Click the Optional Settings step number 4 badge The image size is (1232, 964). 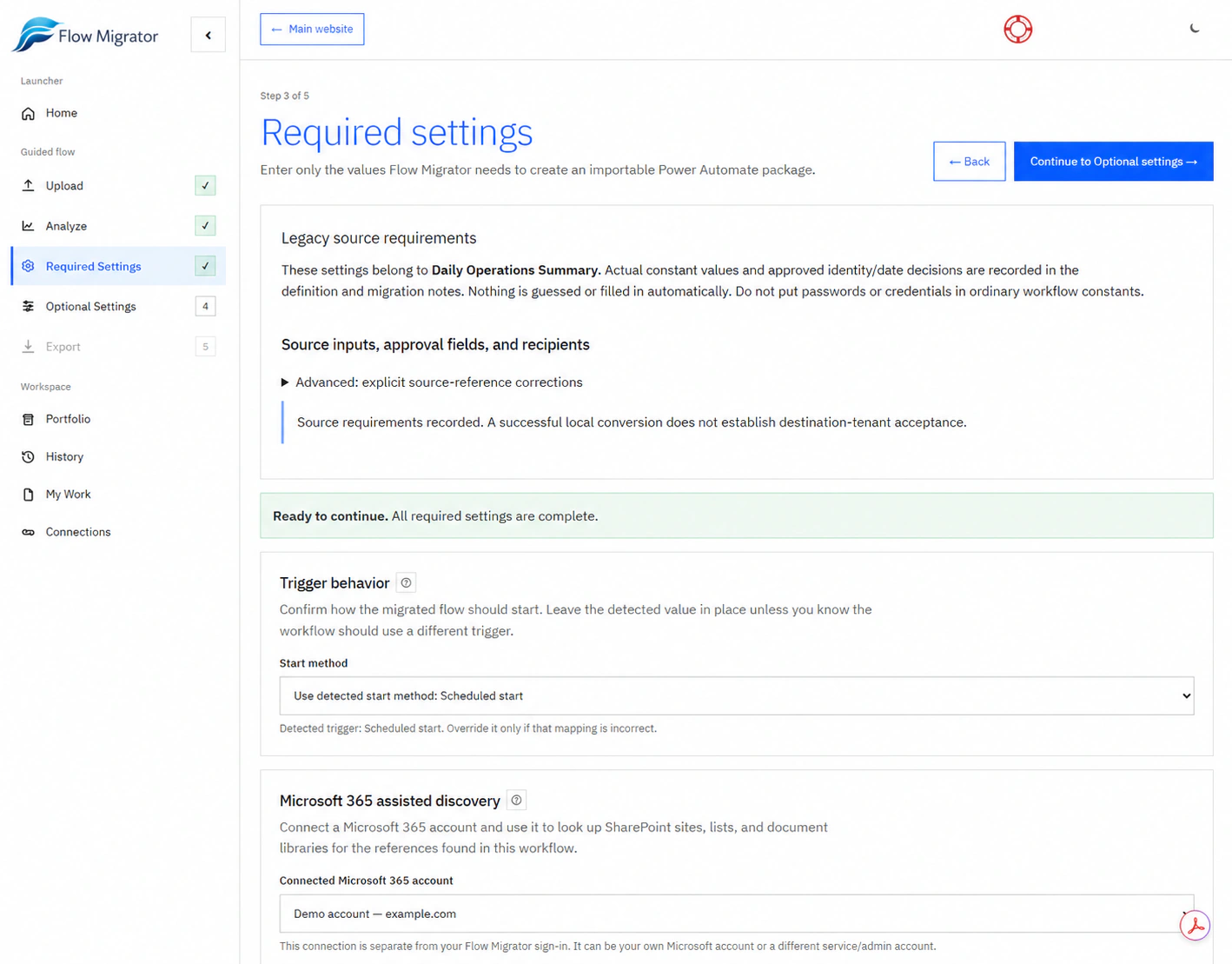tap(206, 306)
